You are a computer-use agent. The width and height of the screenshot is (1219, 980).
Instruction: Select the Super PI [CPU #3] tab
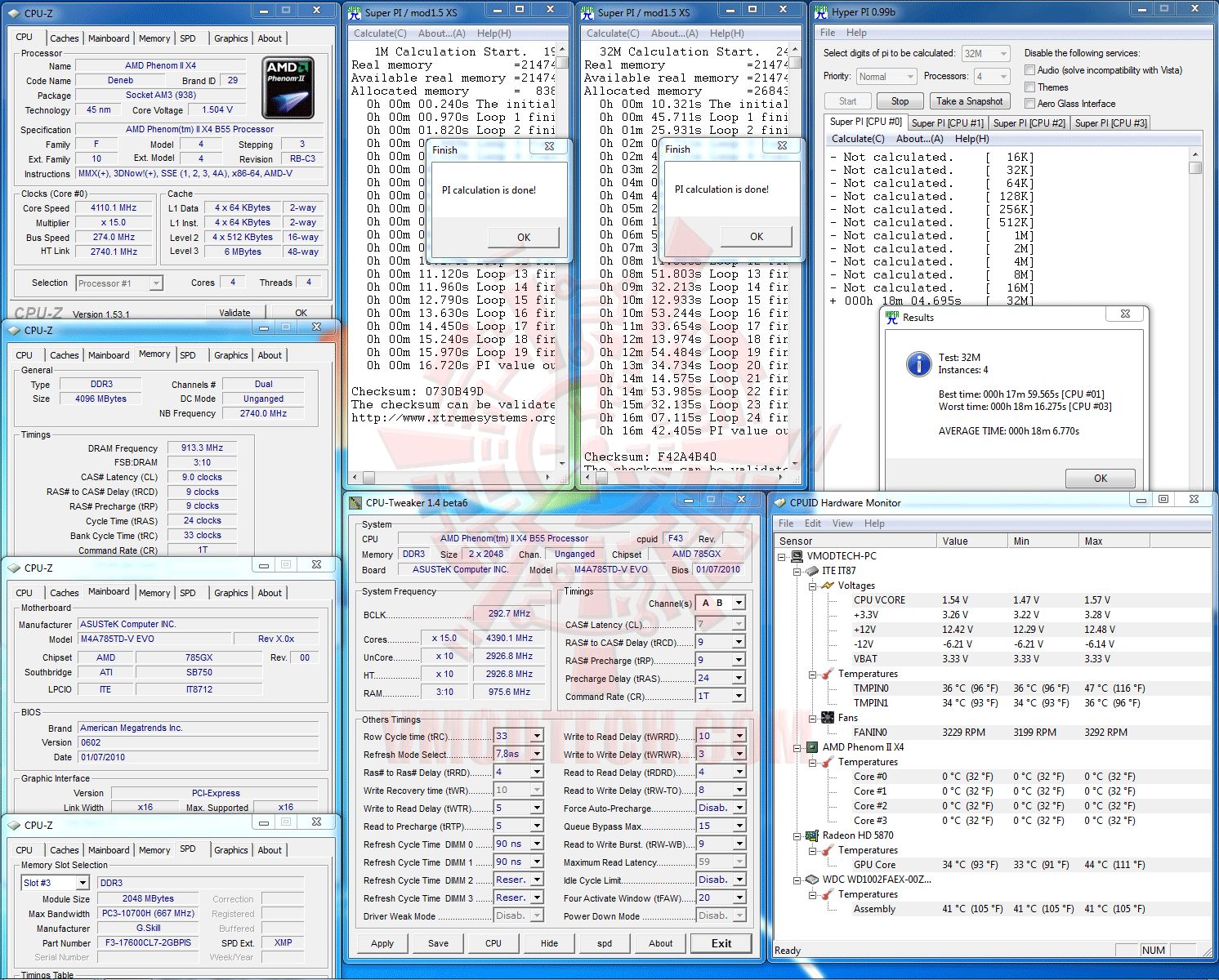click(x=1111, y=123)
